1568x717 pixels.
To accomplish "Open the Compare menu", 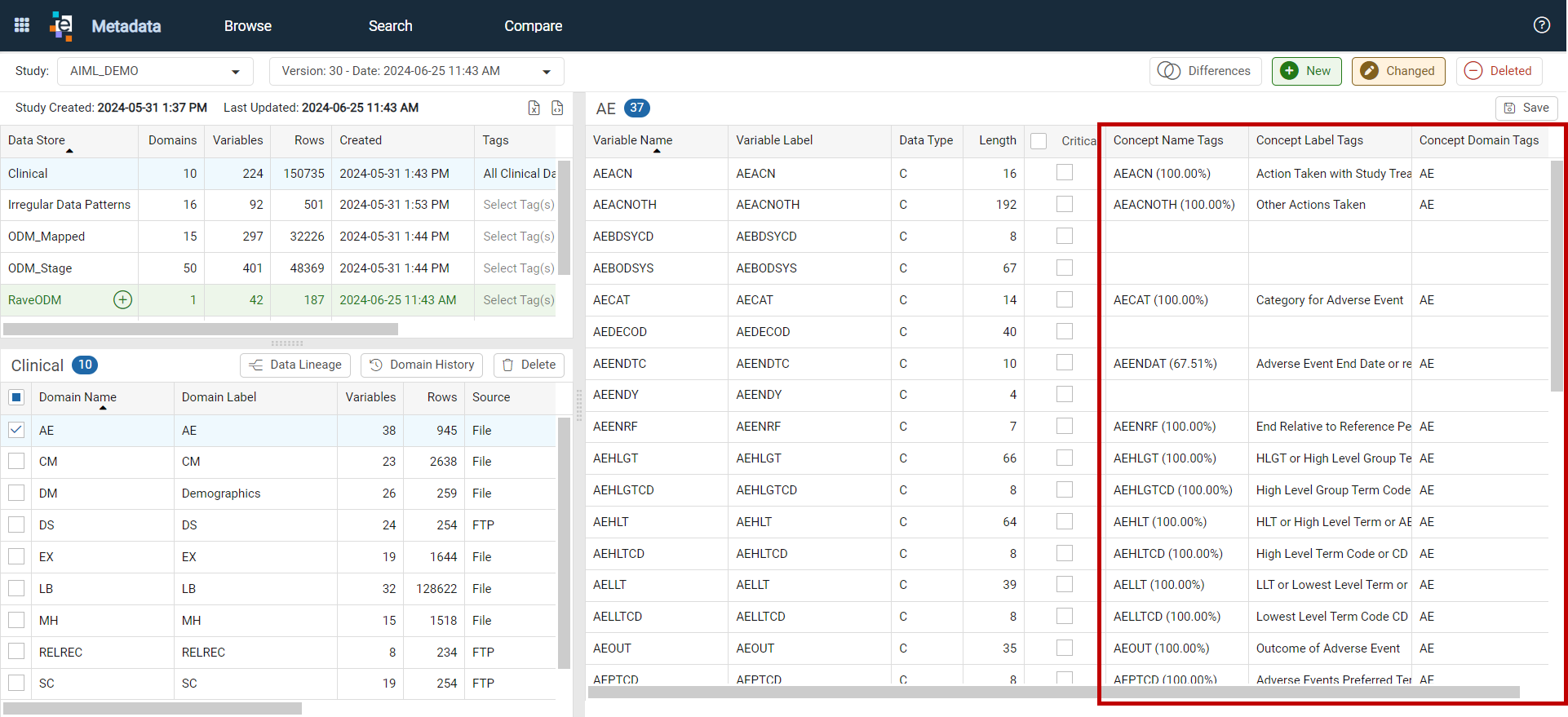I will pyautogui.click(x=534, y=26).
